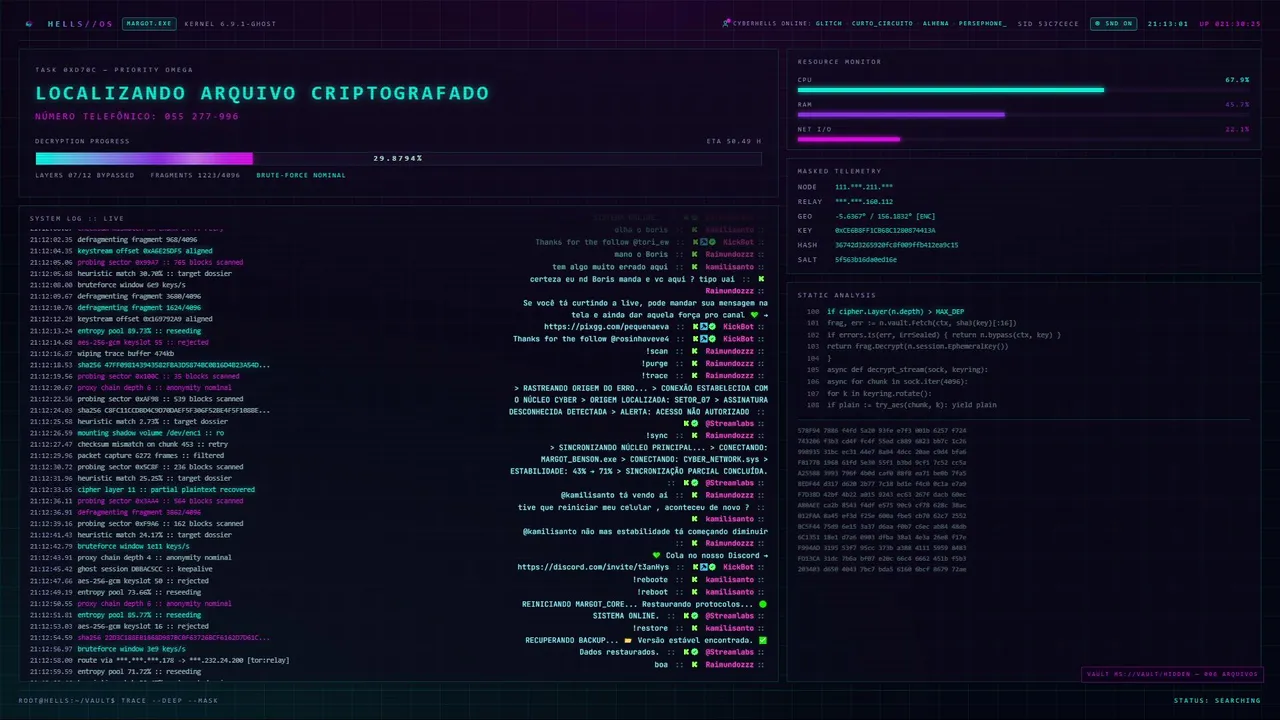
Task: Click the verified badge on the Discord invite row
Action: point(712,567)
